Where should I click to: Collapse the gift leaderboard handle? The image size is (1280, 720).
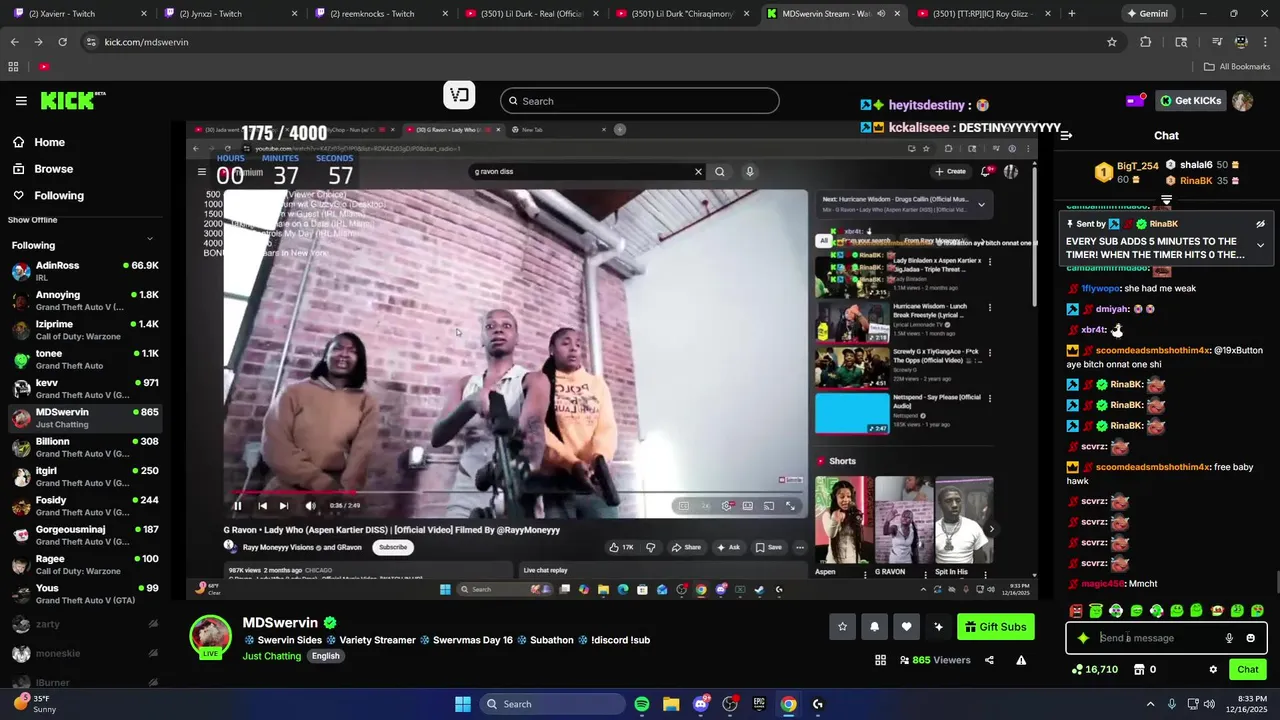pyautogui.click(x=1166, y=201)
